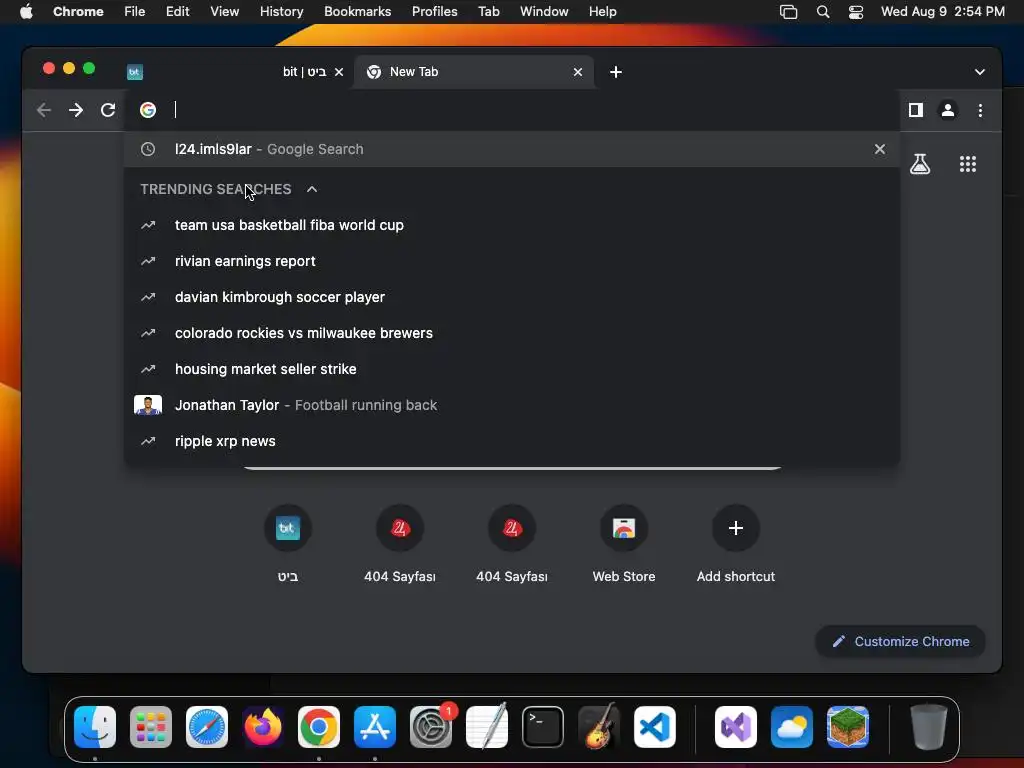Reload the current page
1024x768 pixels.
point(108,110)
